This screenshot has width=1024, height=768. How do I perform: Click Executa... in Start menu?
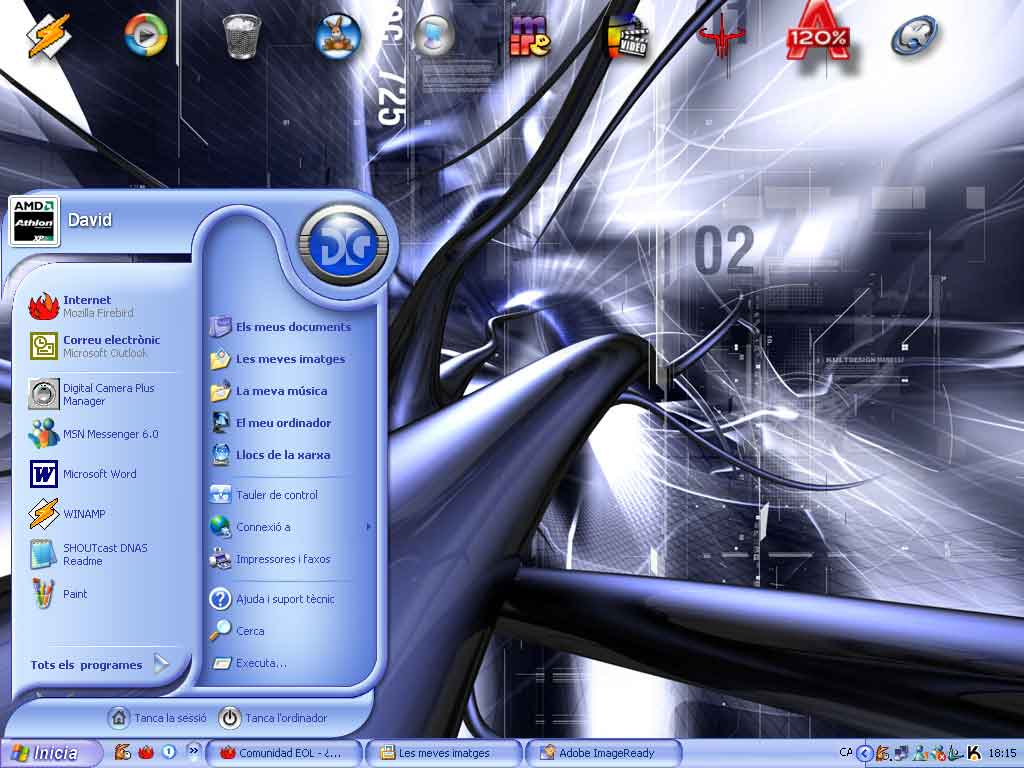(x=260, y=663)
